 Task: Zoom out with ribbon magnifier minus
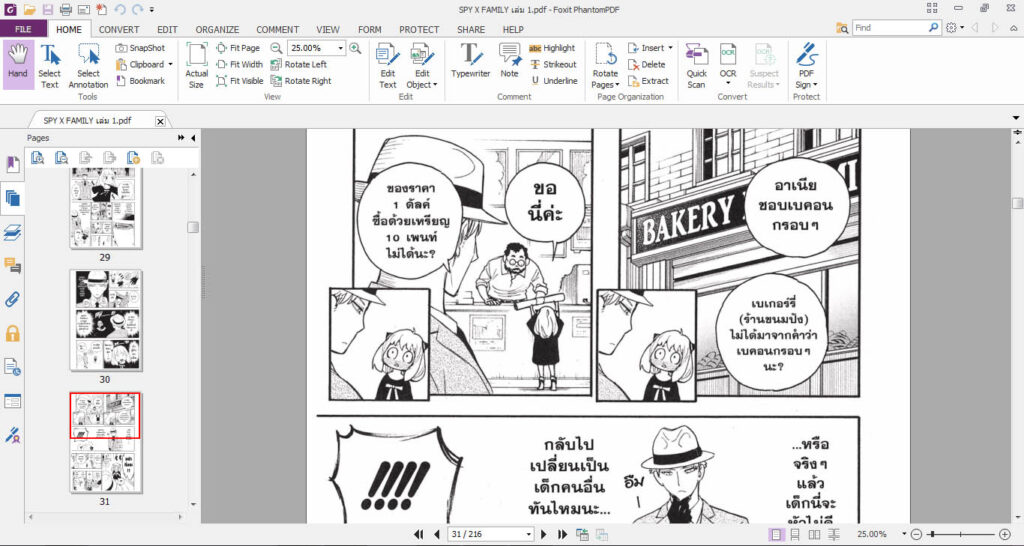276,48
